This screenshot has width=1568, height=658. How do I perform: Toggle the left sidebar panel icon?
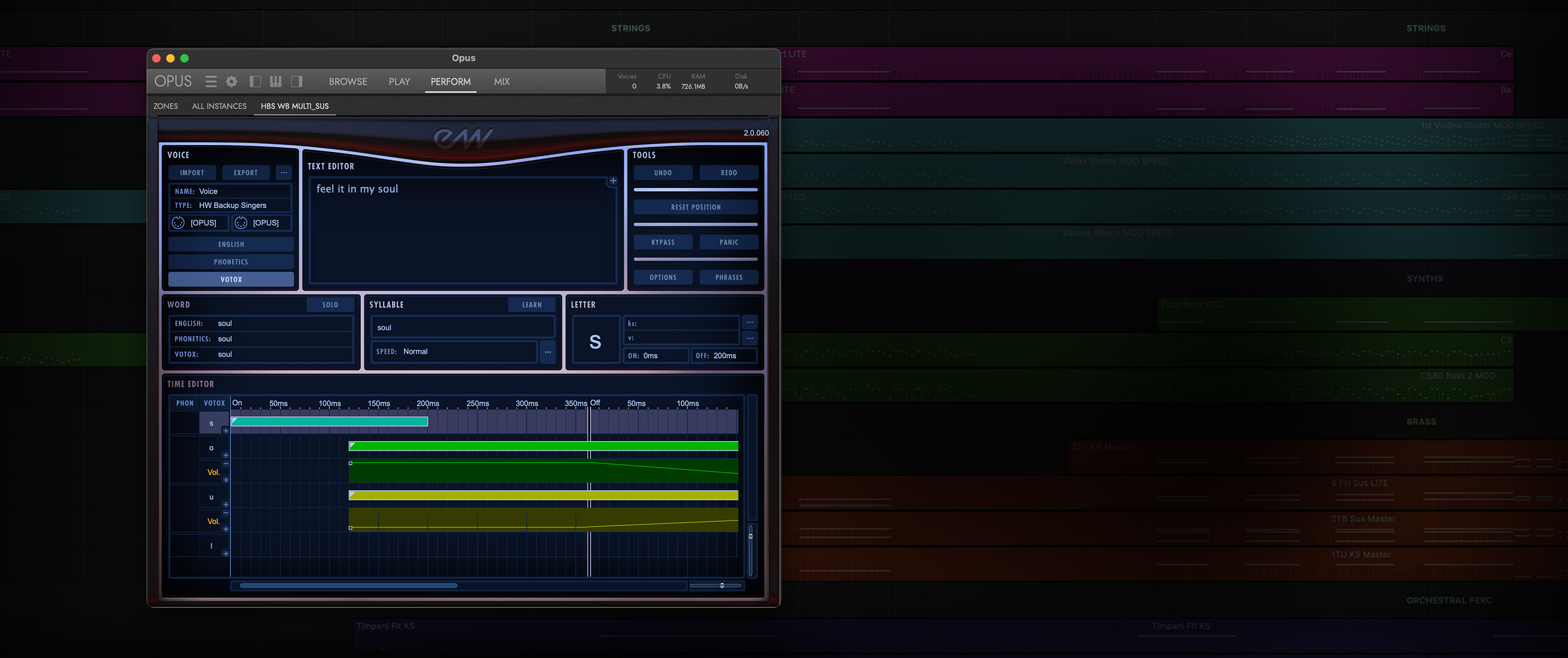(255, 82)
